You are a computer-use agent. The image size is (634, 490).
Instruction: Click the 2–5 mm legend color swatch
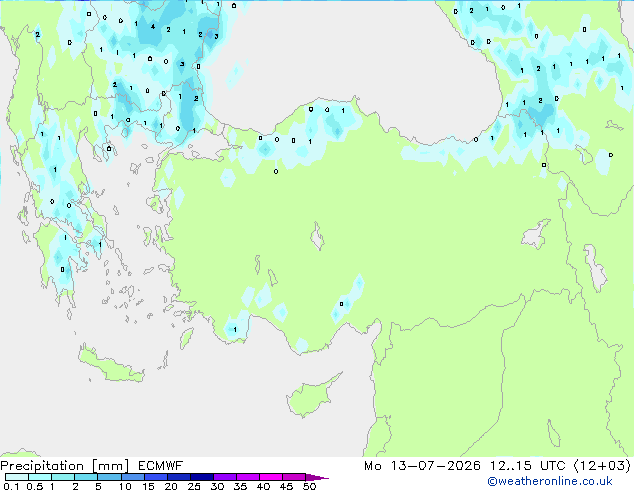pyautogui.click(x=86, y=477)
